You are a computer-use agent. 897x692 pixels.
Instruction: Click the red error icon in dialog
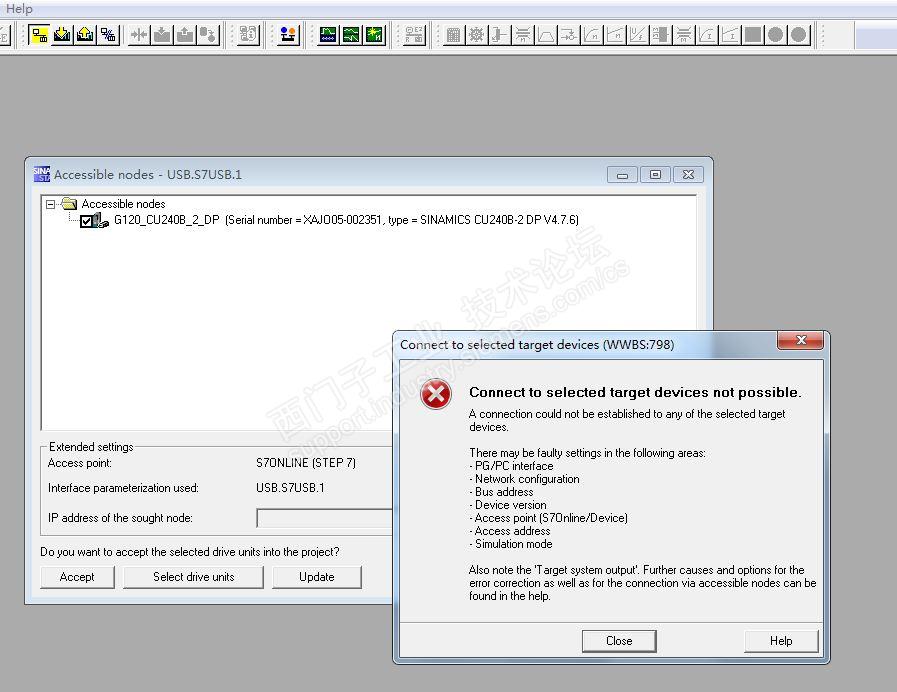point(436,394)
